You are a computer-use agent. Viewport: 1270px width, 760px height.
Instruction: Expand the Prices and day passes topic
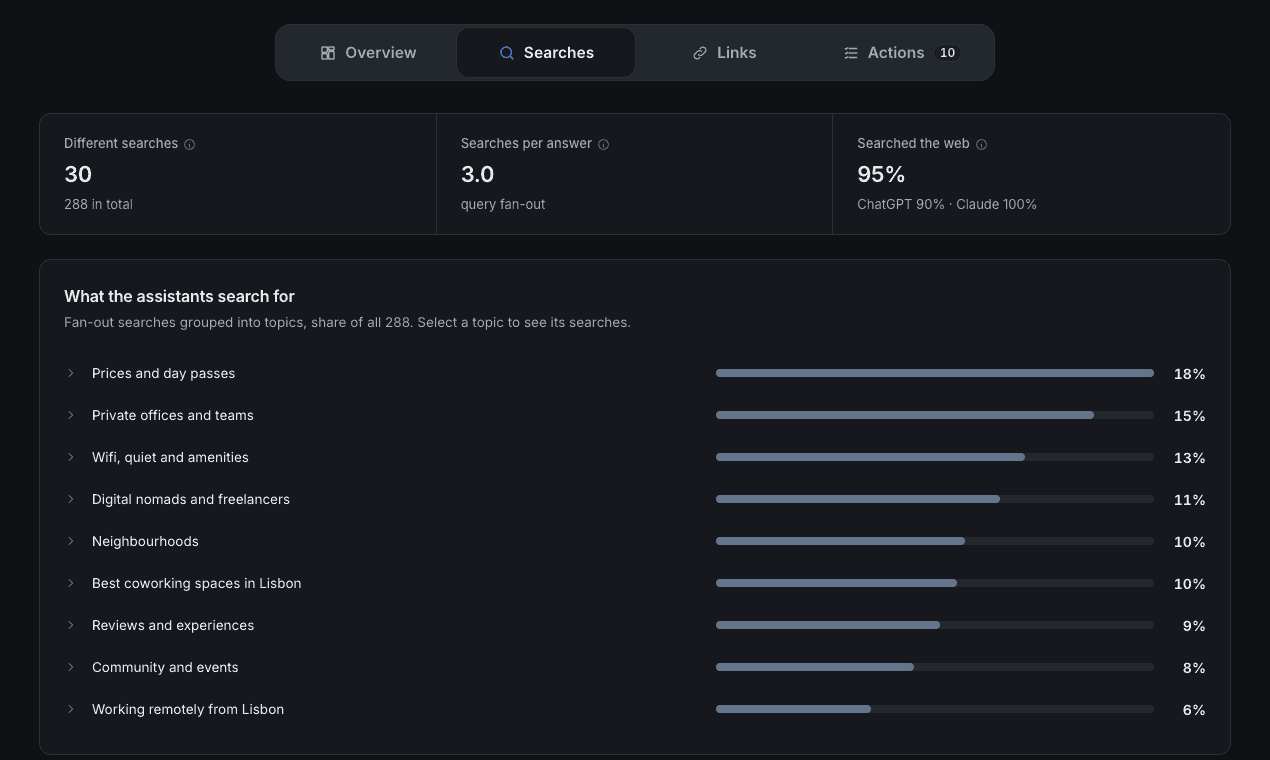71,373
